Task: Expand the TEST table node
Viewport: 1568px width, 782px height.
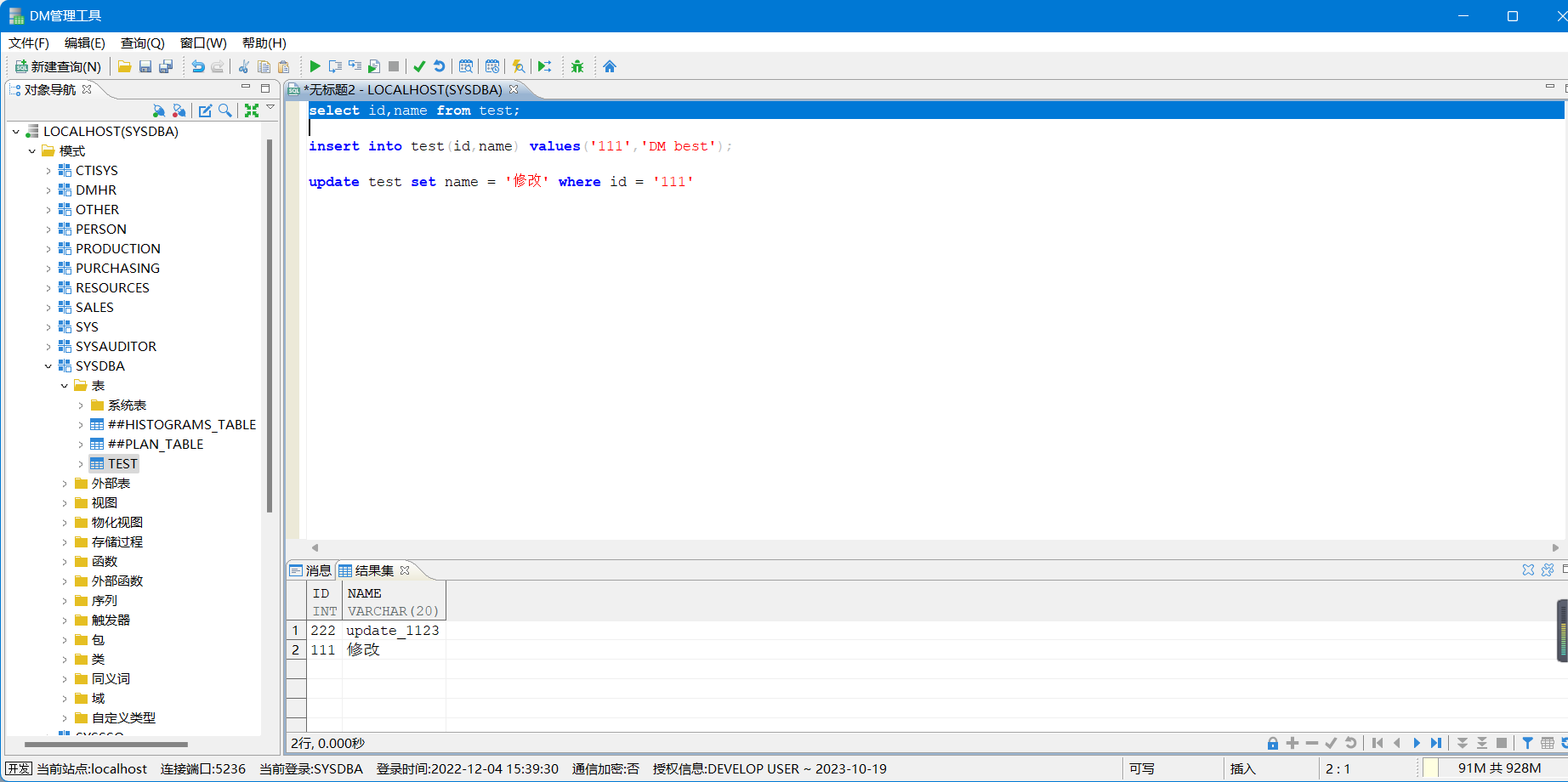Action: [x=81, y=464]
